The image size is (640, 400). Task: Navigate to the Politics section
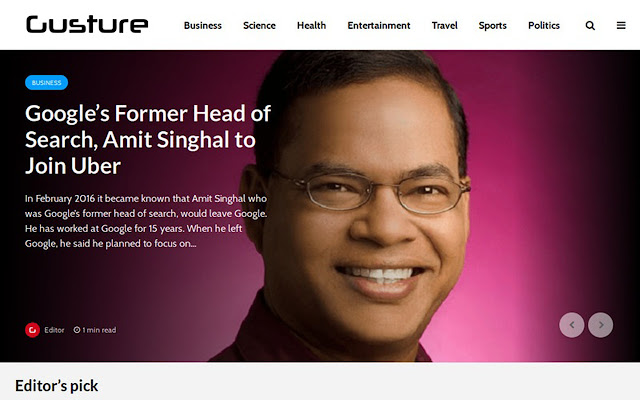point(544,26)
